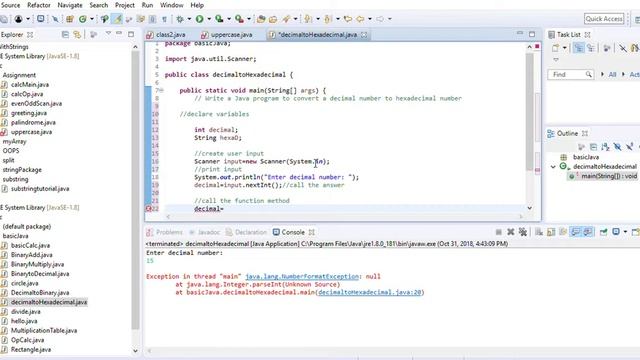The image size is (640, 360).
Task: Toggle the Mark Occurrences highlighter icon
Action: 118,19
